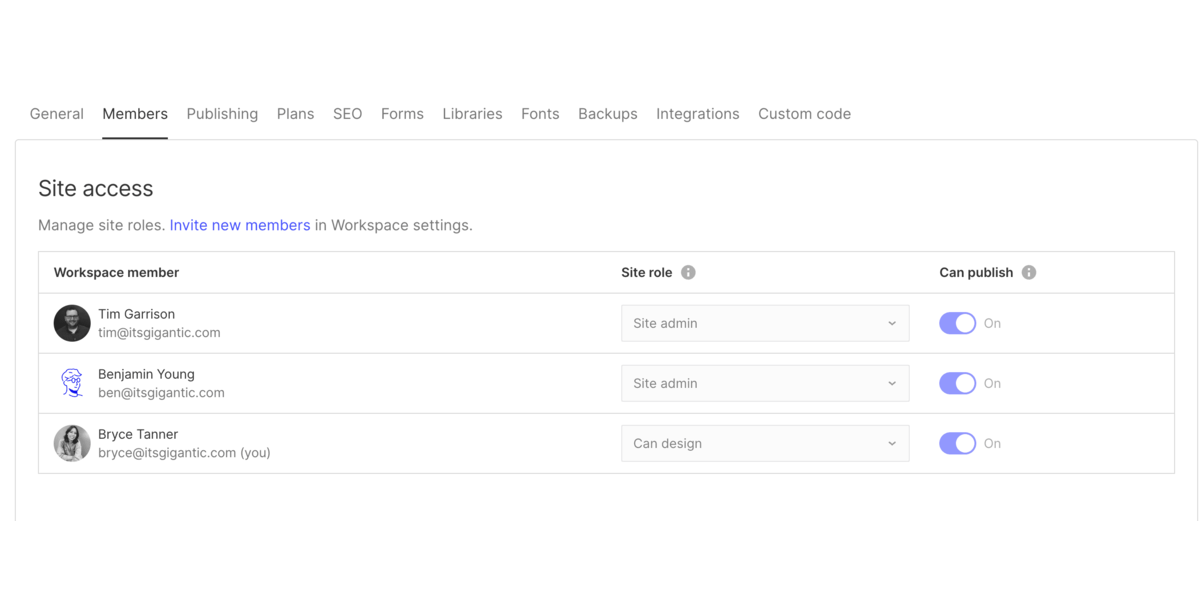This screenshot has width=1200, height=601.
Task: Select the Custom code tab
Action: point(804,113)
